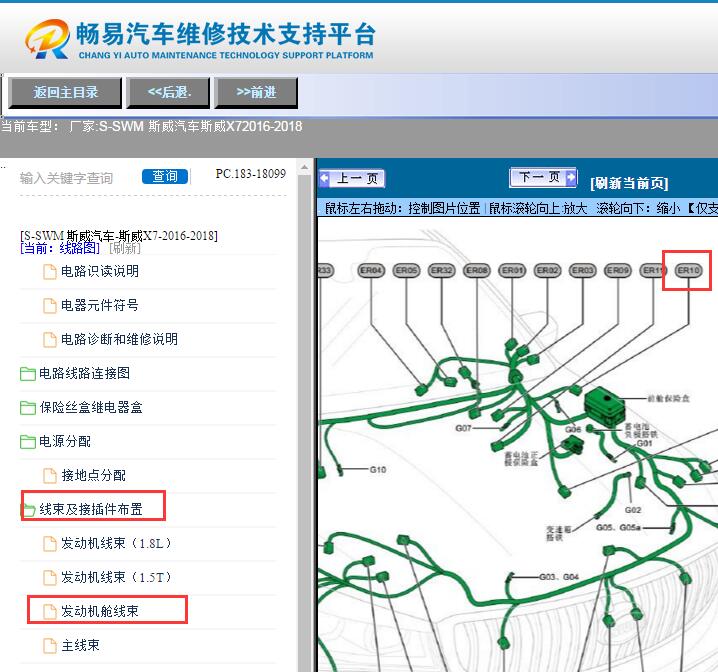The height and width of the screenshot is (672, 718).
Task: Select connector label ER02 in the diagram
Action: coord(547,270)
